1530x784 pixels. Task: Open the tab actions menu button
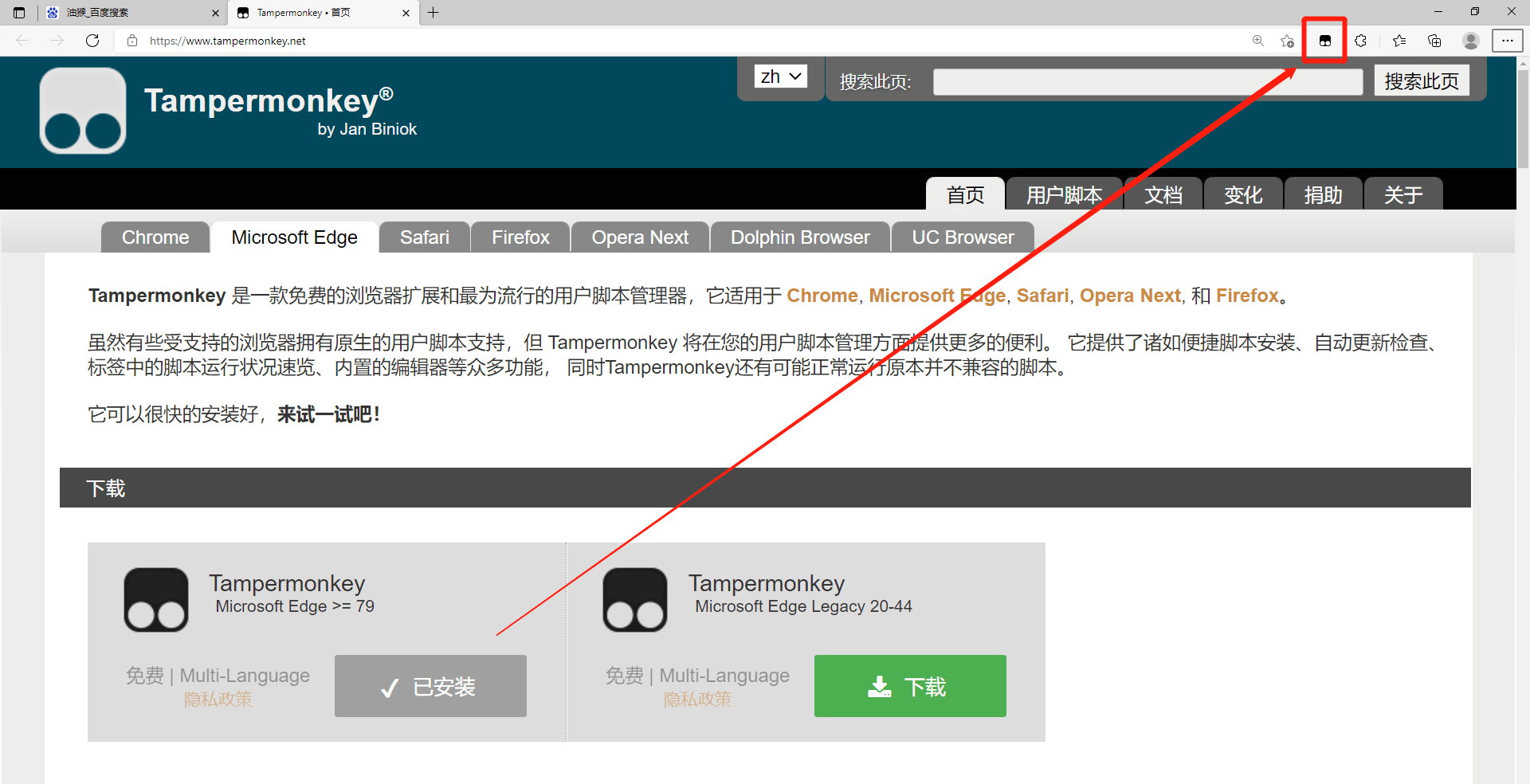tap(19, 13)
